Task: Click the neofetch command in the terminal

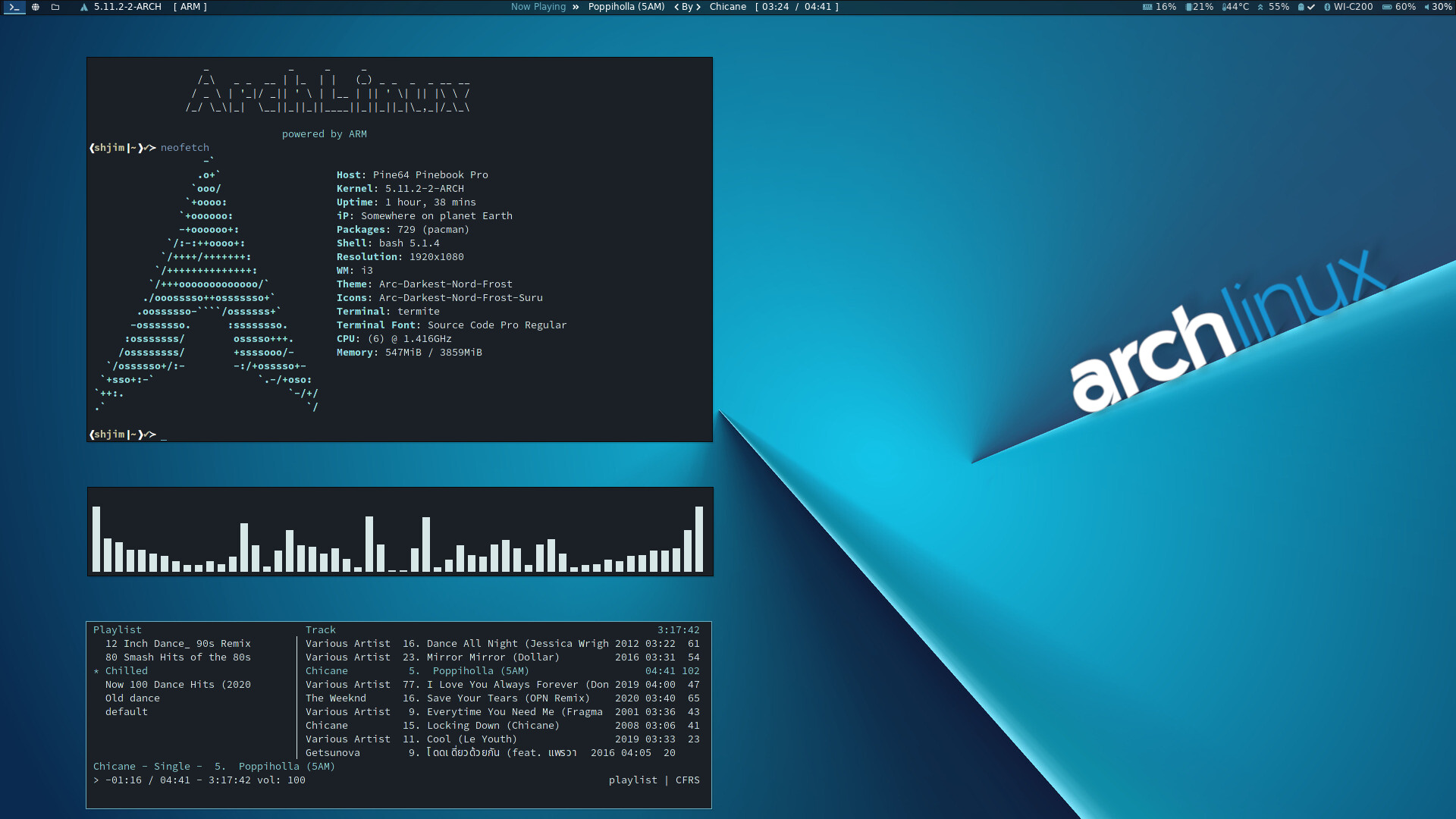Action: tap(185, 148)
